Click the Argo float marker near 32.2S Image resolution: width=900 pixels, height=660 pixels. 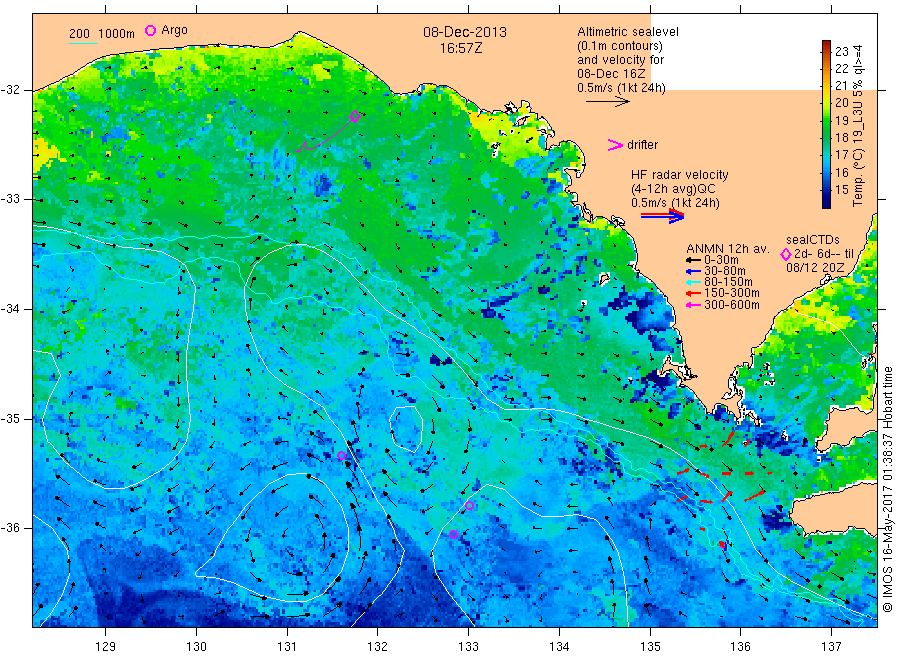[355, 117]
